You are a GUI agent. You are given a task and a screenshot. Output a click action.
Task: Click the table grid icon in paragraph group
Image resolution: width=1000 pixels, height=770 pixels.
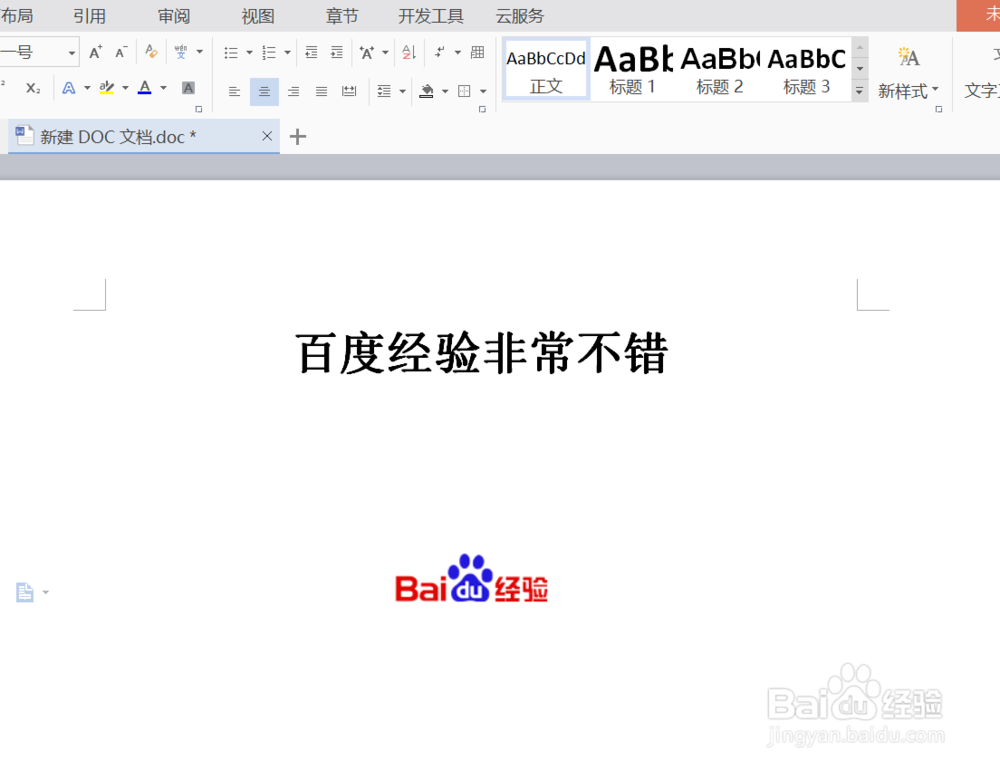[478, 52]
